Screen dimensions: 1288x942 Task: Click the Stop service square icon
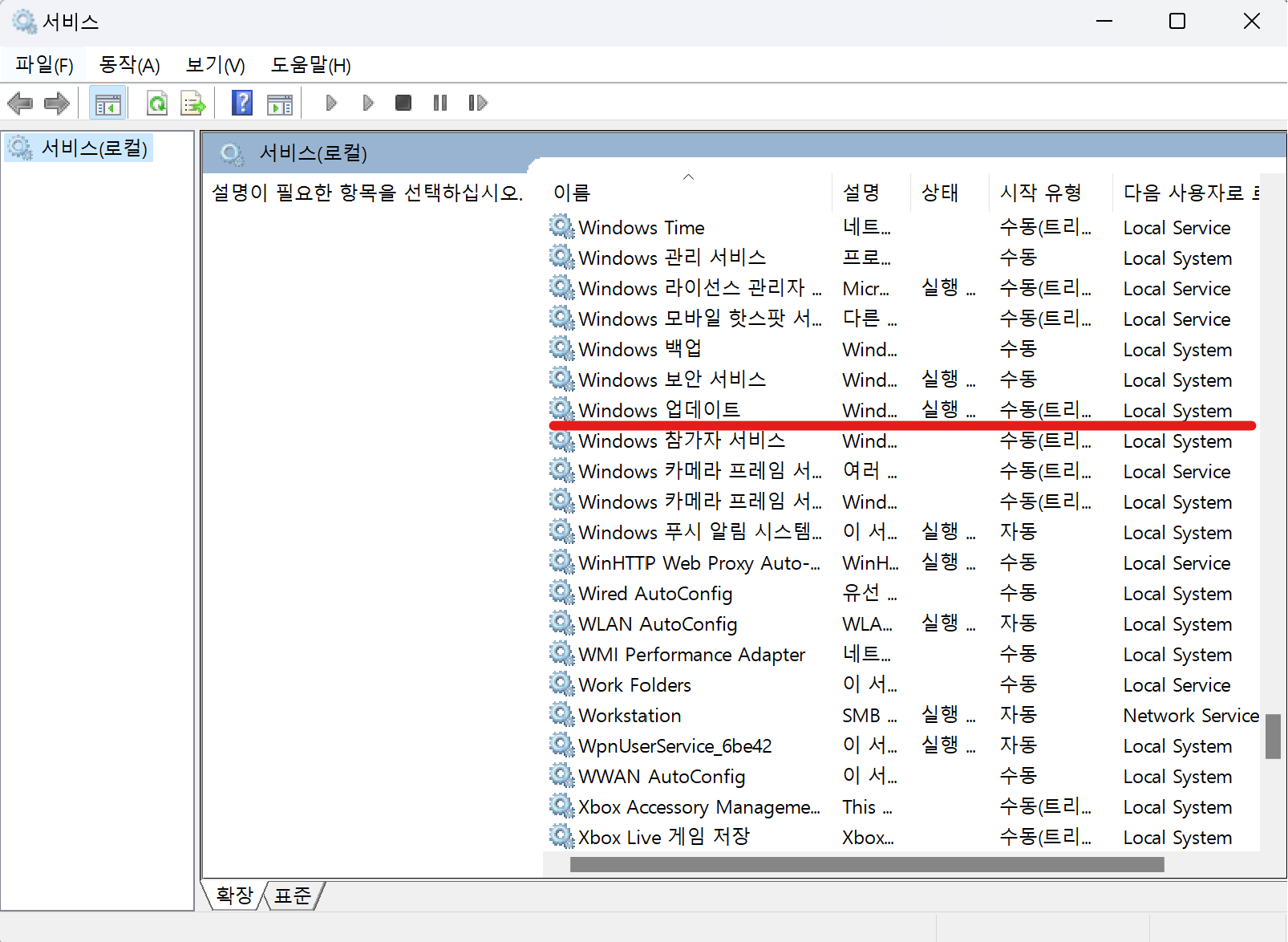403,103
